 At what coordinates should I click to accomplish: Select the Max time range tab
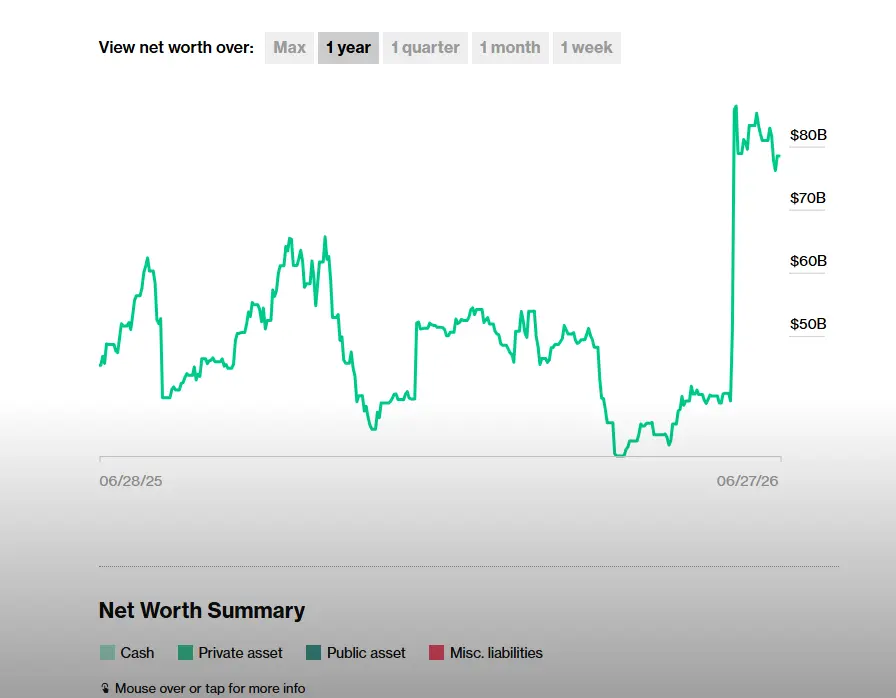[289, 48]
